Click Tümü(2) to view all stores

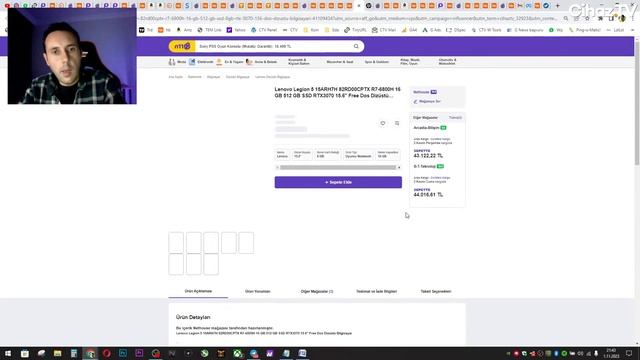455,118
